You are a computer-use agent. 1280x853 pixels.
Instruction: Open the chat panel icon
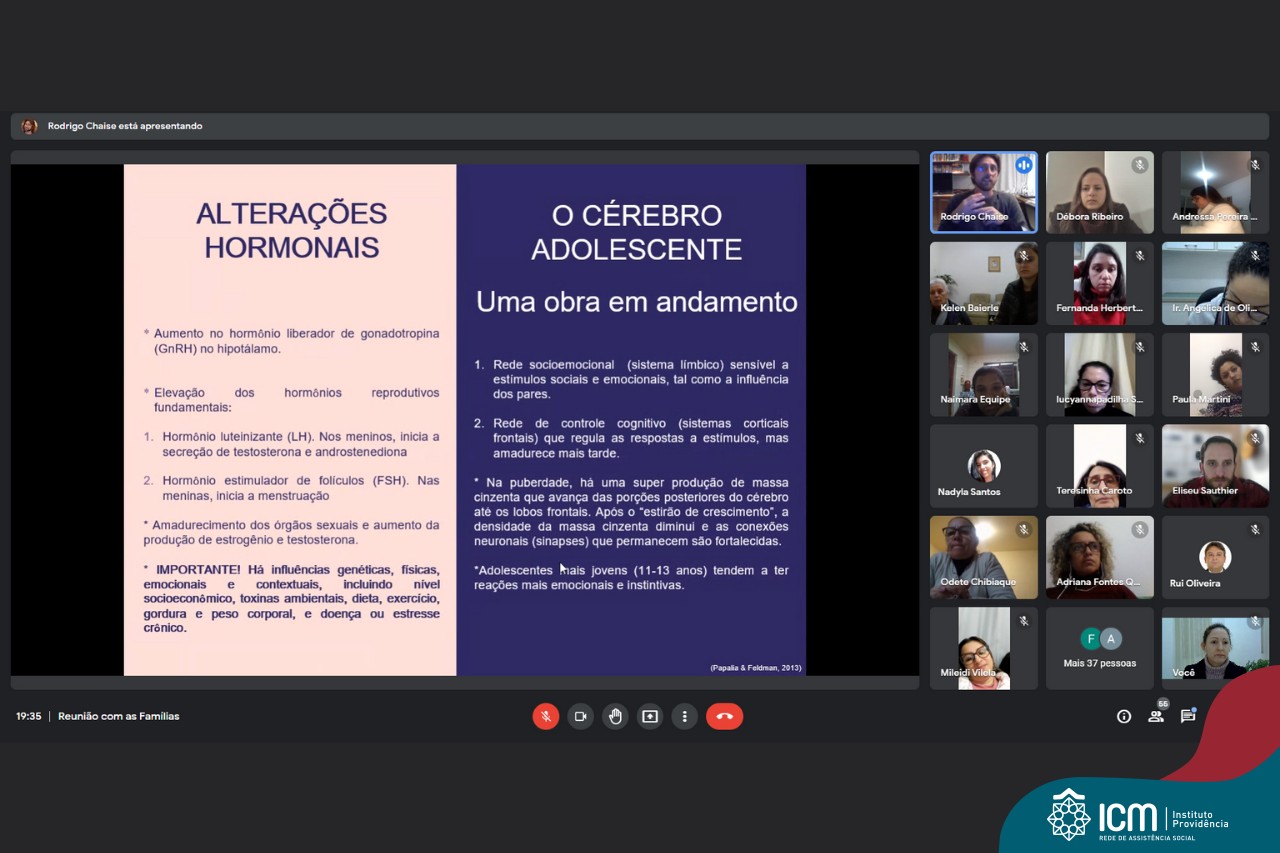tap(1188, 716)
